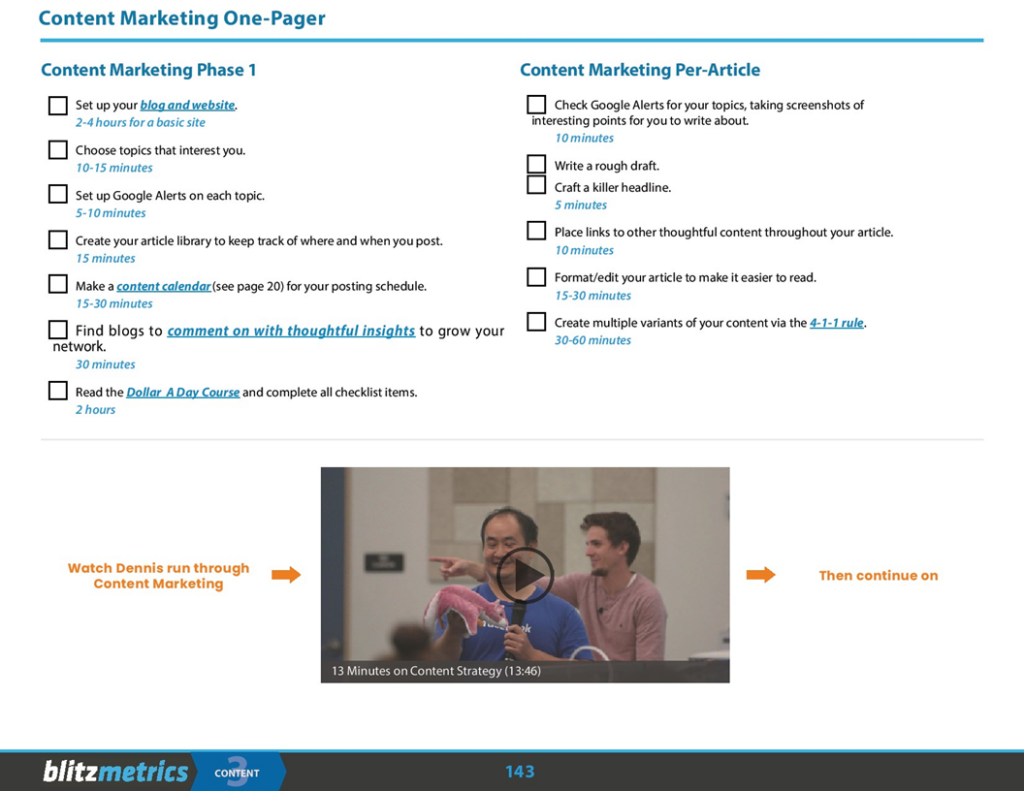This screenshot has height=791, width=1024.
Task: Click the 'Then continue on' text
Action: (x=878, y=575)
